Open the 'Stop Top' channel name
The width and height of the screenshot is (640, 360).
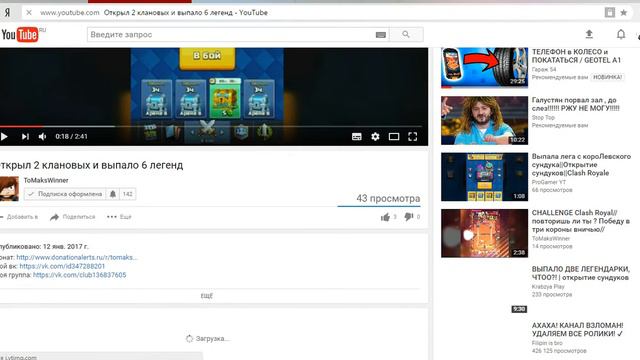coord(543,118)
